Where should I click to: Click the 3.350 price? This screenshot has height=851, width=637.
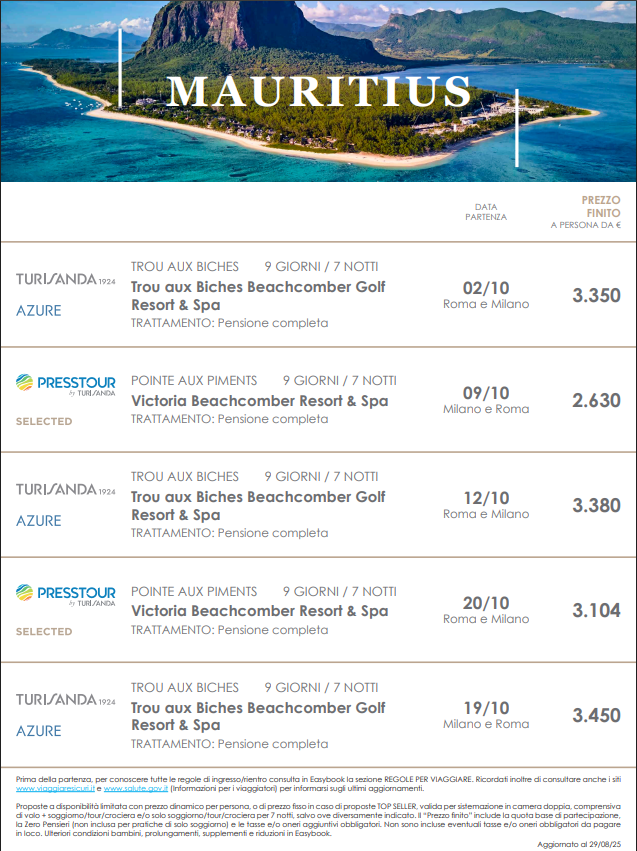coord(596,295)
